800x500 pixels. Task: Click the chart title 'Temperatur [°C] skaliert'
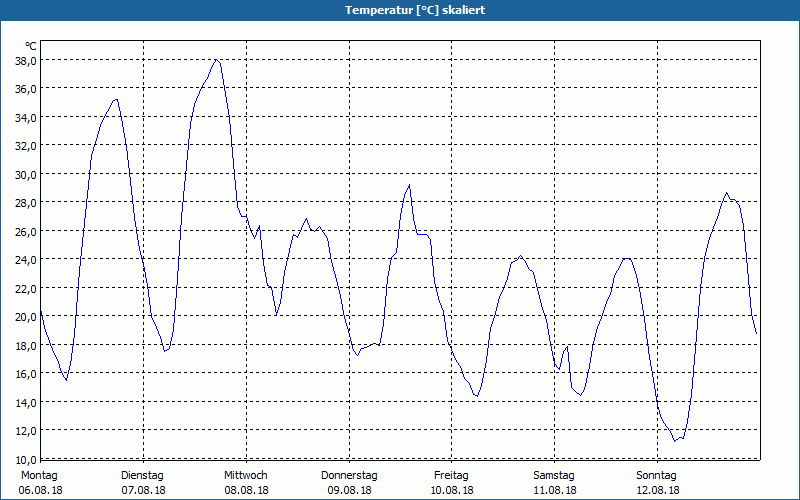415,10
